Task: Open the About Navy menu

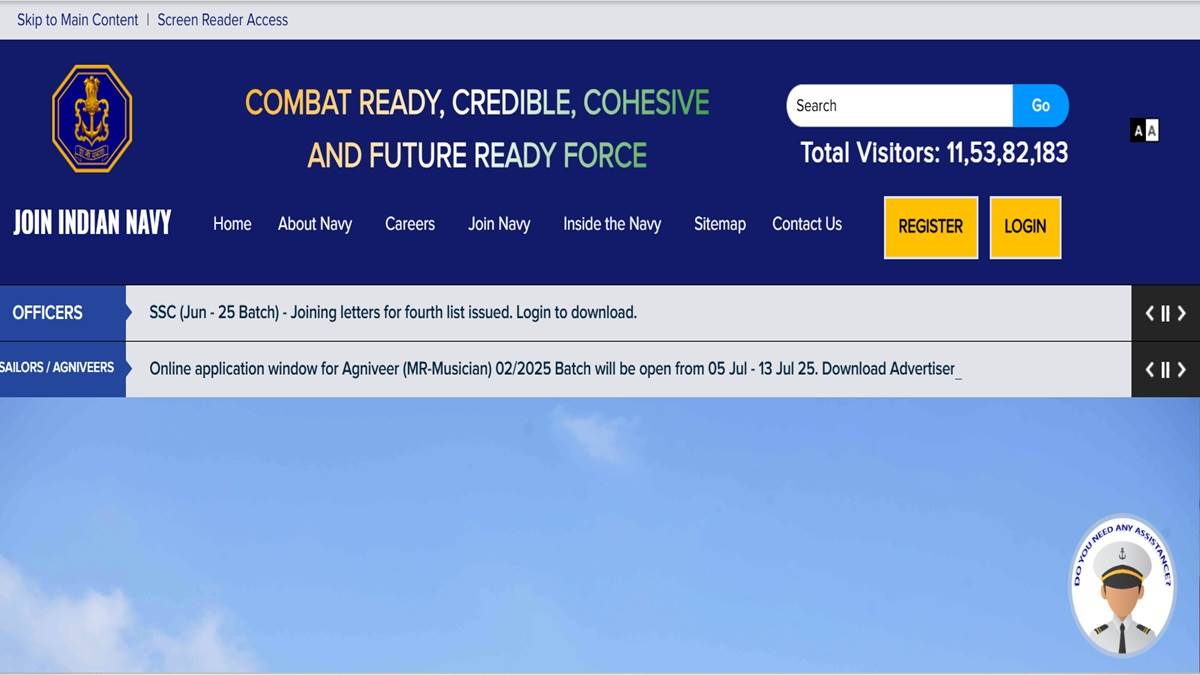Action: [315, 224]
